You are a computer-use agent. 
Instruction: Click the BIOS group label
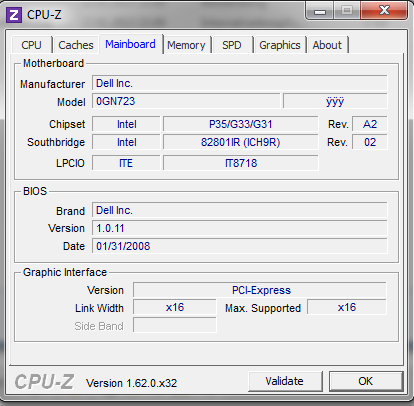click(35, 191)
